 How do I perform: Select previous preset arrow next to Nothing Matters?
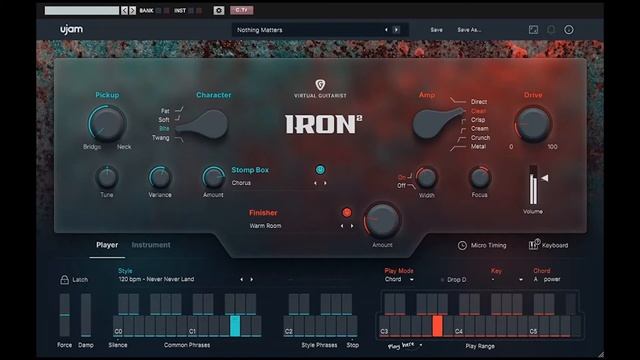pos(386,30)
